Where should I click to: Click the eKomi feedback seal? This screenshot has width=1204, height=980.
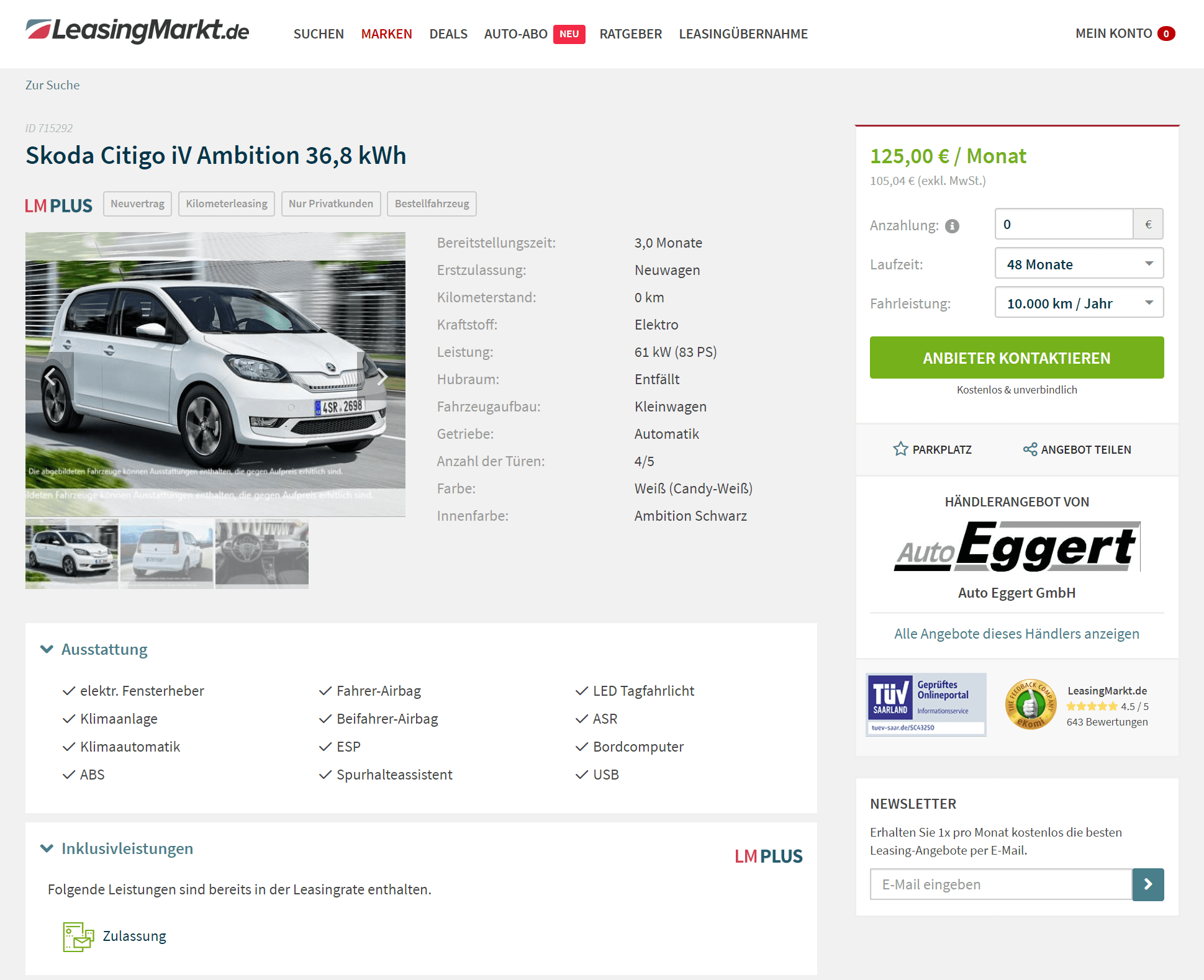coord(1030,704)
